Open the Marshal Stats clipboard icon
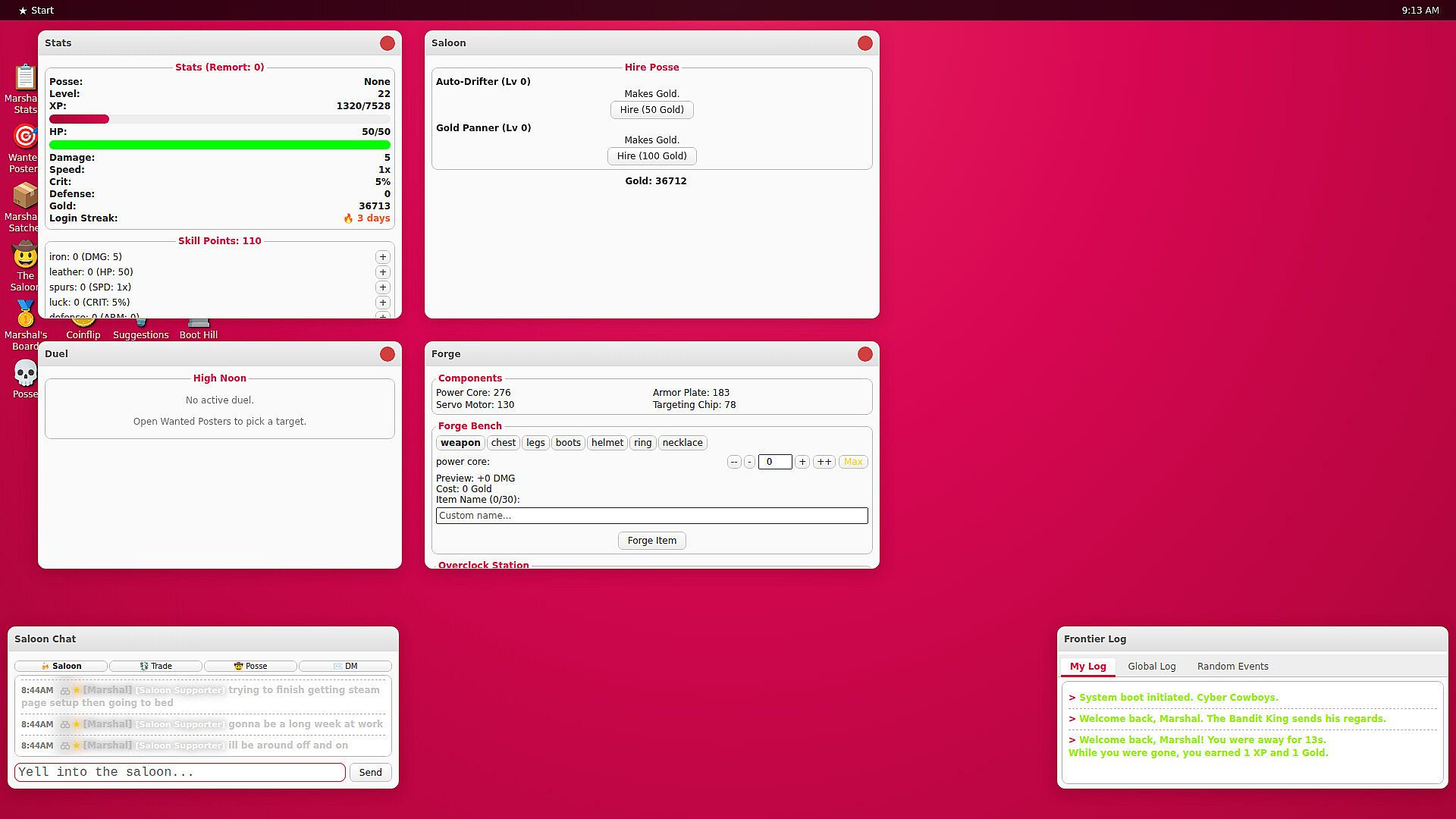1456x819 pixels. tap(25, 77)
